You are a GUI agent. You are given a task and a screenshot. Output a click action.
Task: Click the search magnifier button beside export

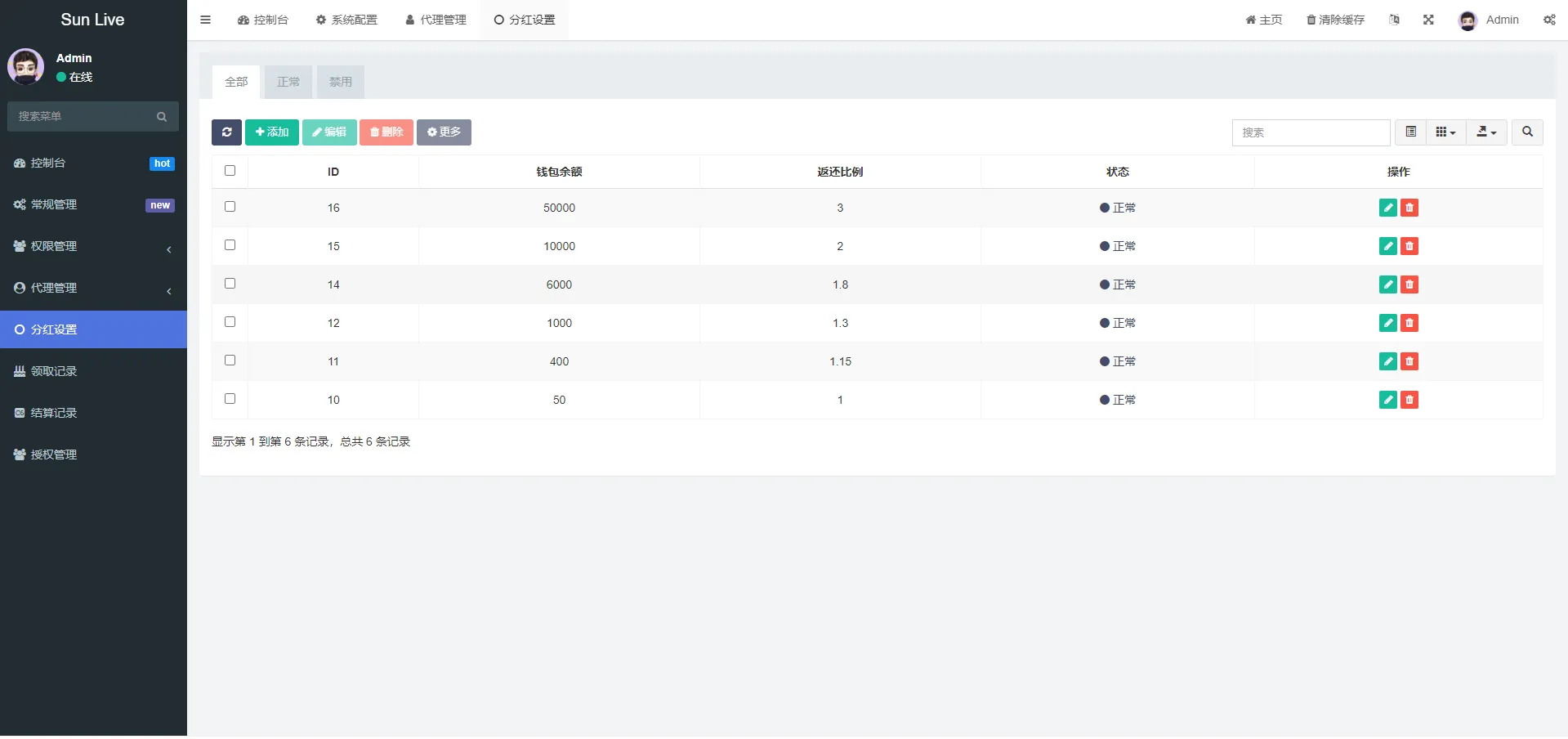point(1527,132)
